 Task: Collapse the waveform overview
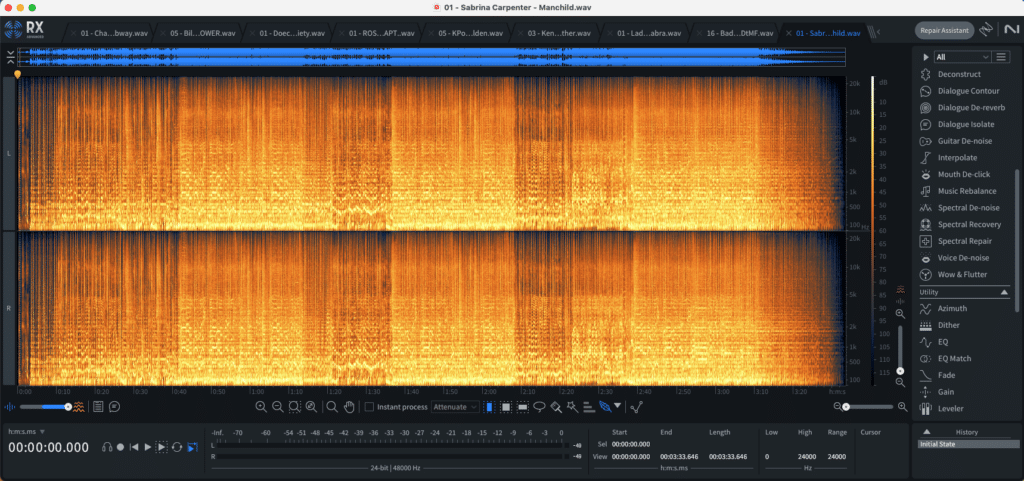(x=9, y=57)
